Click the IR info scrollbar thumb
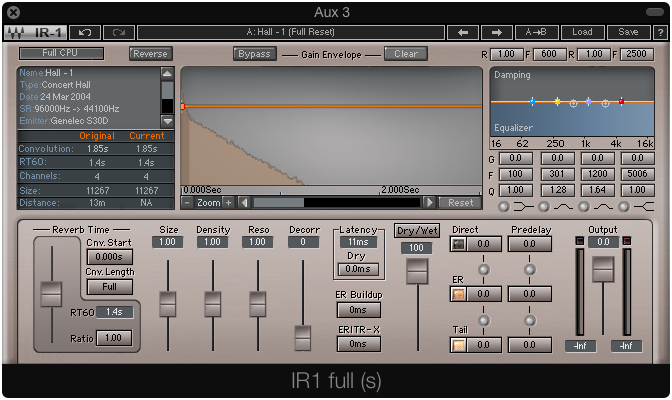 pos(167,90)
